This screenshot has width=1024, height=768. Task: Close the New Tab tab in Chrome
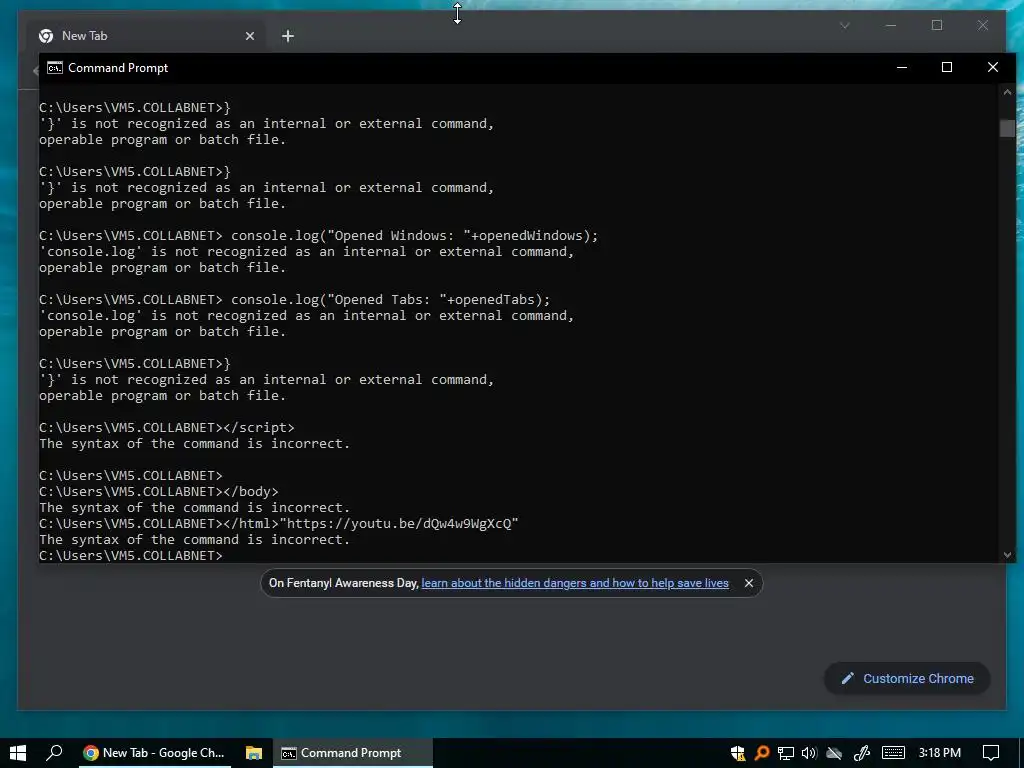tap(249, 36)
